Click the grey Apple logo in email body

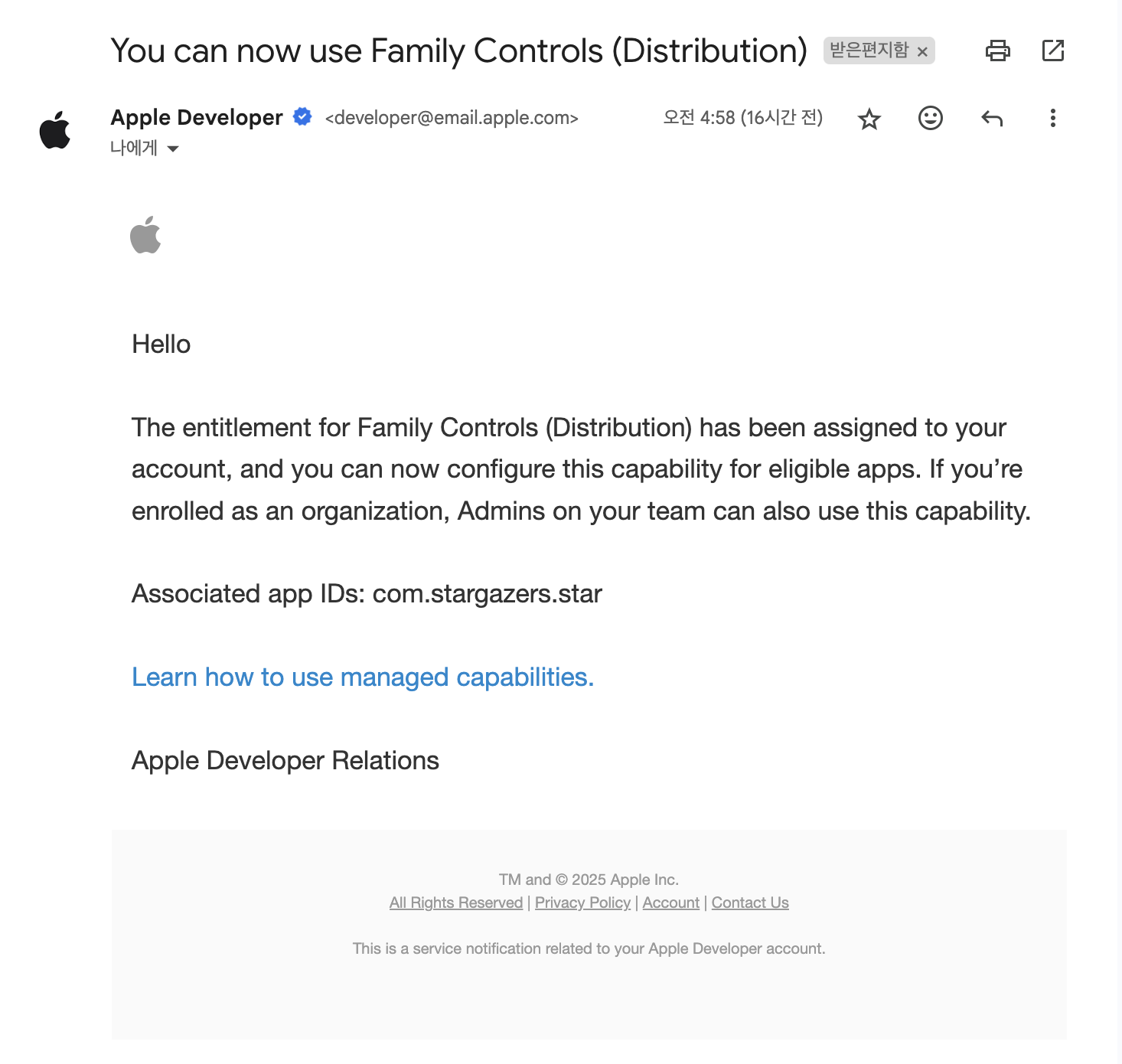(145, 234)
